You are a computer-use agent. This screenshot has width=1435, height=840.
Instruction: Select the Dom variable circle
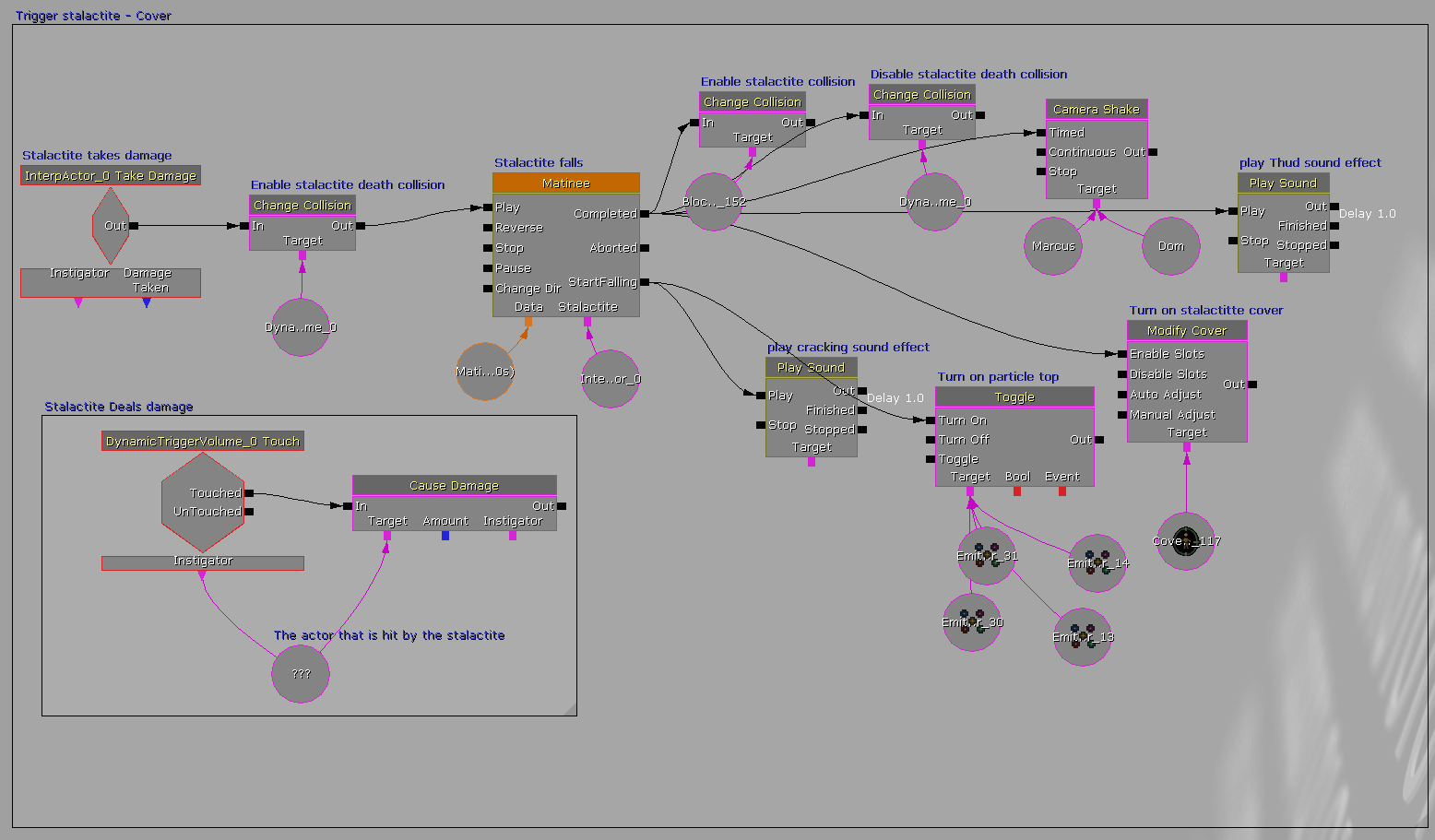[1170, 246]
